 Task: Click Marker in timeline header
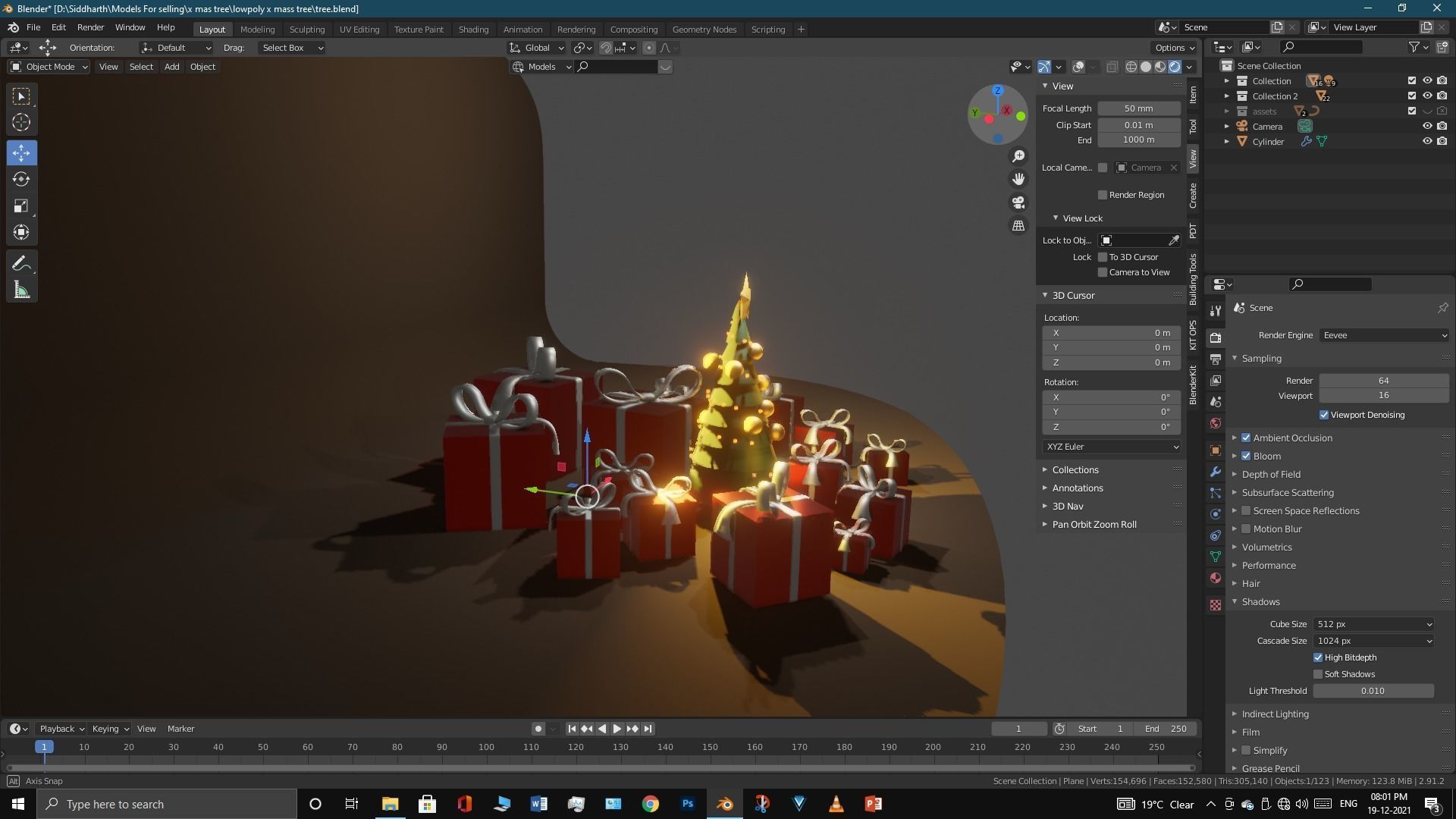click(x=180, y=729)
